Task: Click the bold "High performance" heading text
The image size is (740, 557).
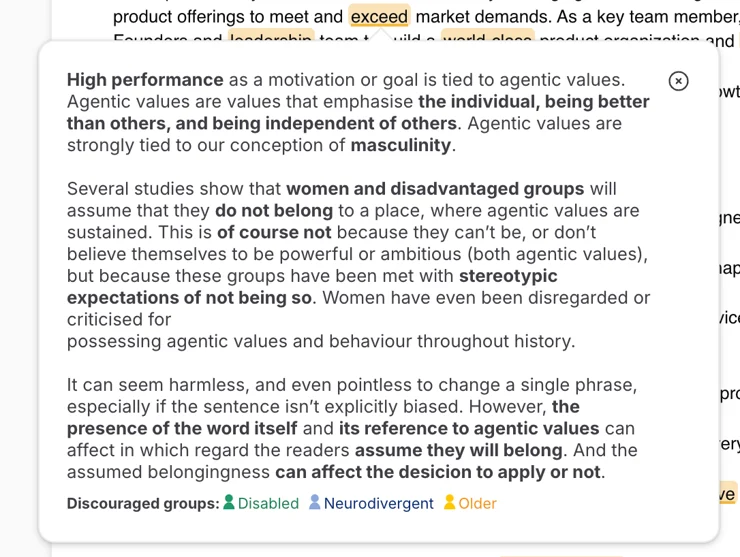Action: click(x=145, y=80)
